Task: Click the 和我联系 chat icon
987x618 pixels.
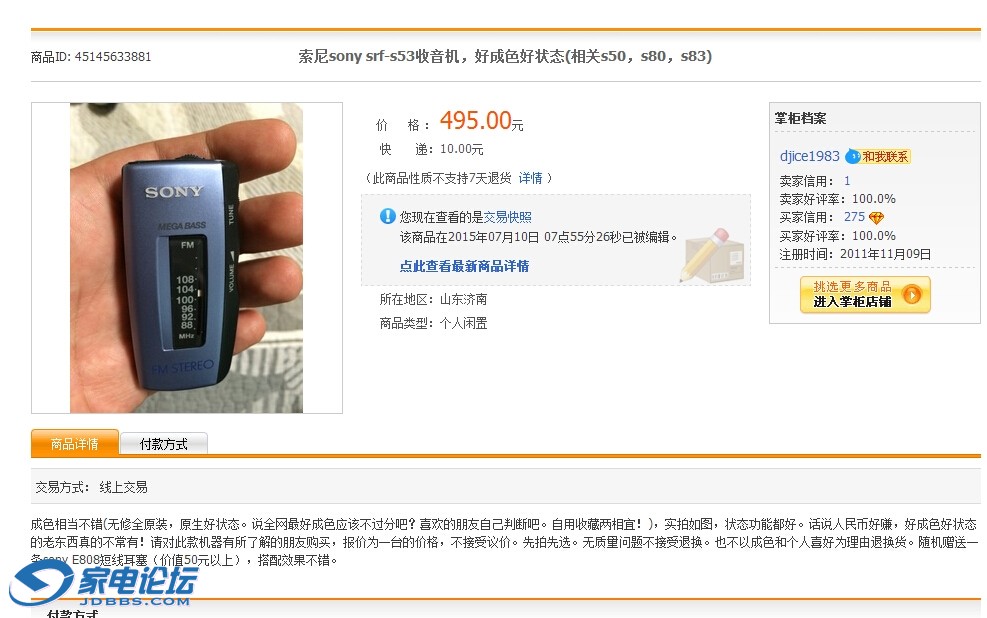Action: pyautogui.click(x=878, y=156)
